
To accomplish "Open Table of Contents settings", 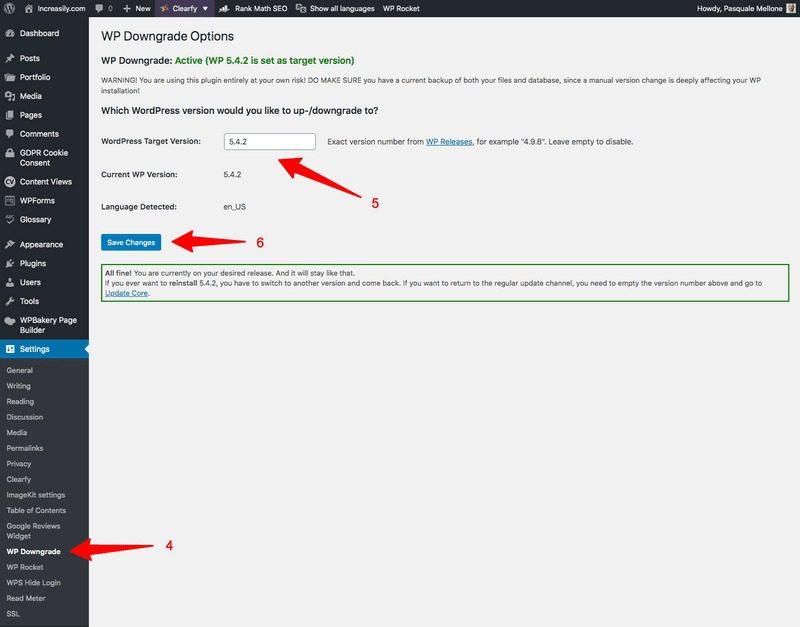I will point(36,510).
